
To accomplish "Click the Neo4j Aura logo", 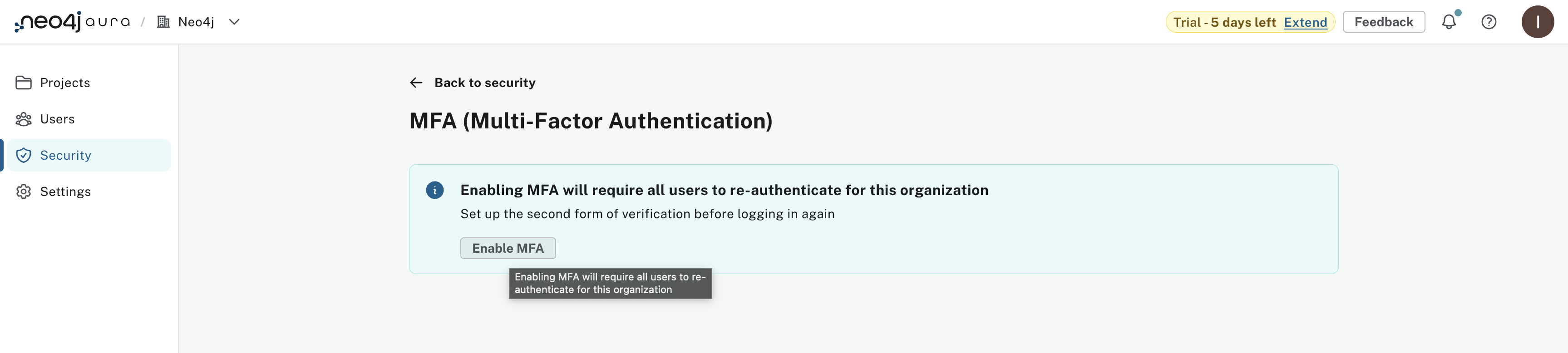I will [x=70, y=21].
